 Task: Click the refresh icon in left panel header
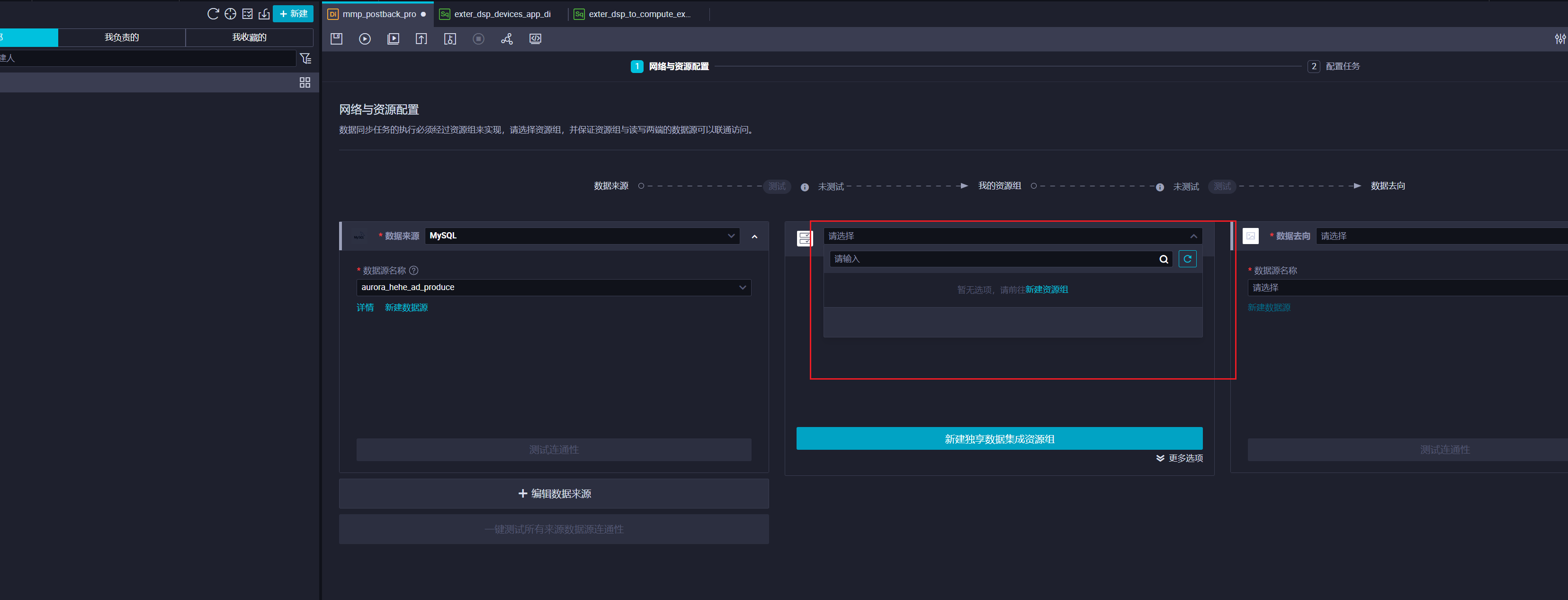tap(213, 14)
